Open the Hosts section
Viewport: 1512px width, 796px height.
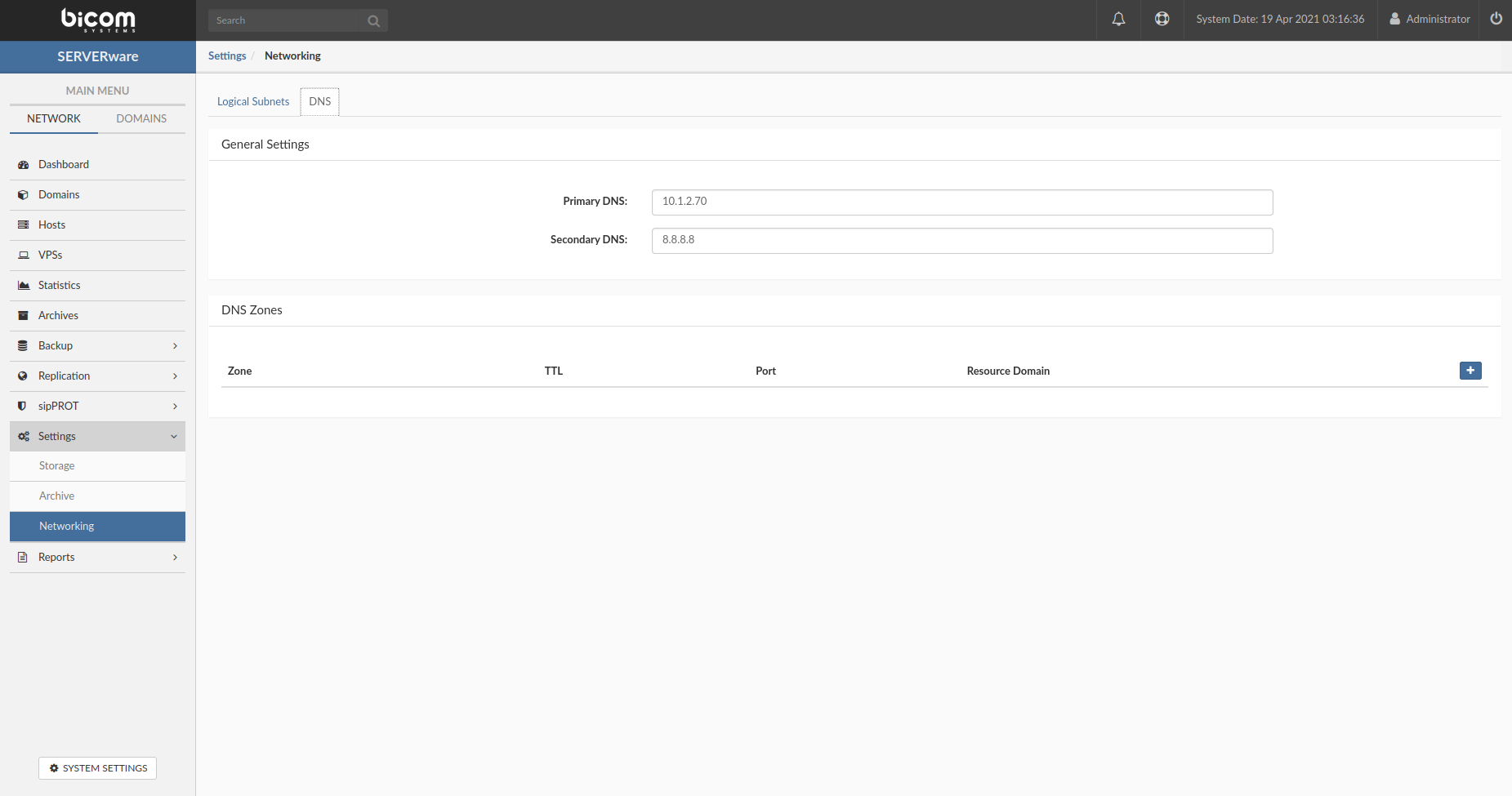[51, 225]
